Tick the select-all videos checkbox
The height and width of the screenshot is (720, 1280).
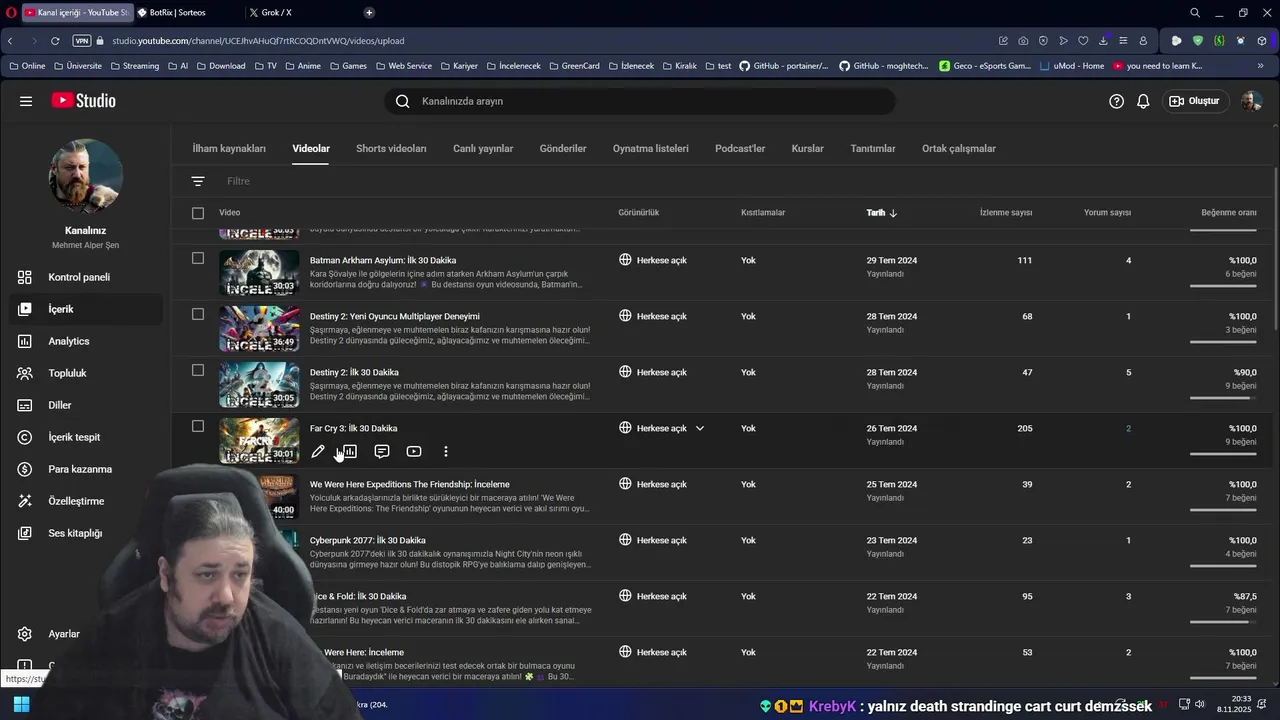[x=198, y=213]
